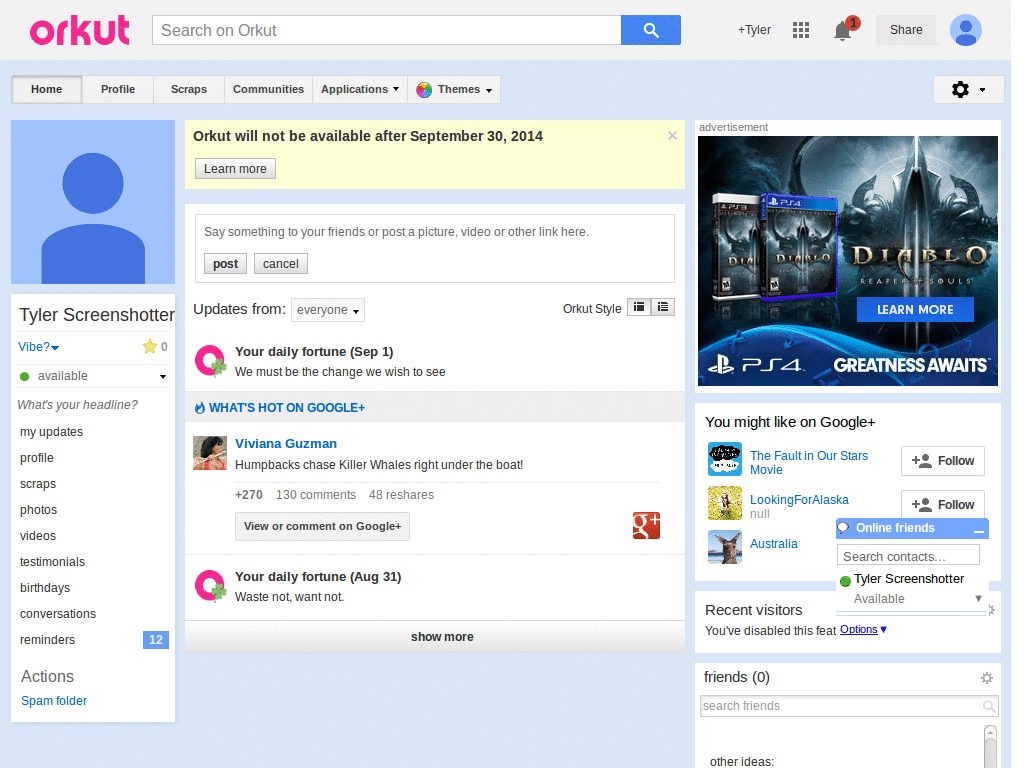Open birthdays in the sidebar
Viewport: 1024px width, 768px height.
click(45, 588)
